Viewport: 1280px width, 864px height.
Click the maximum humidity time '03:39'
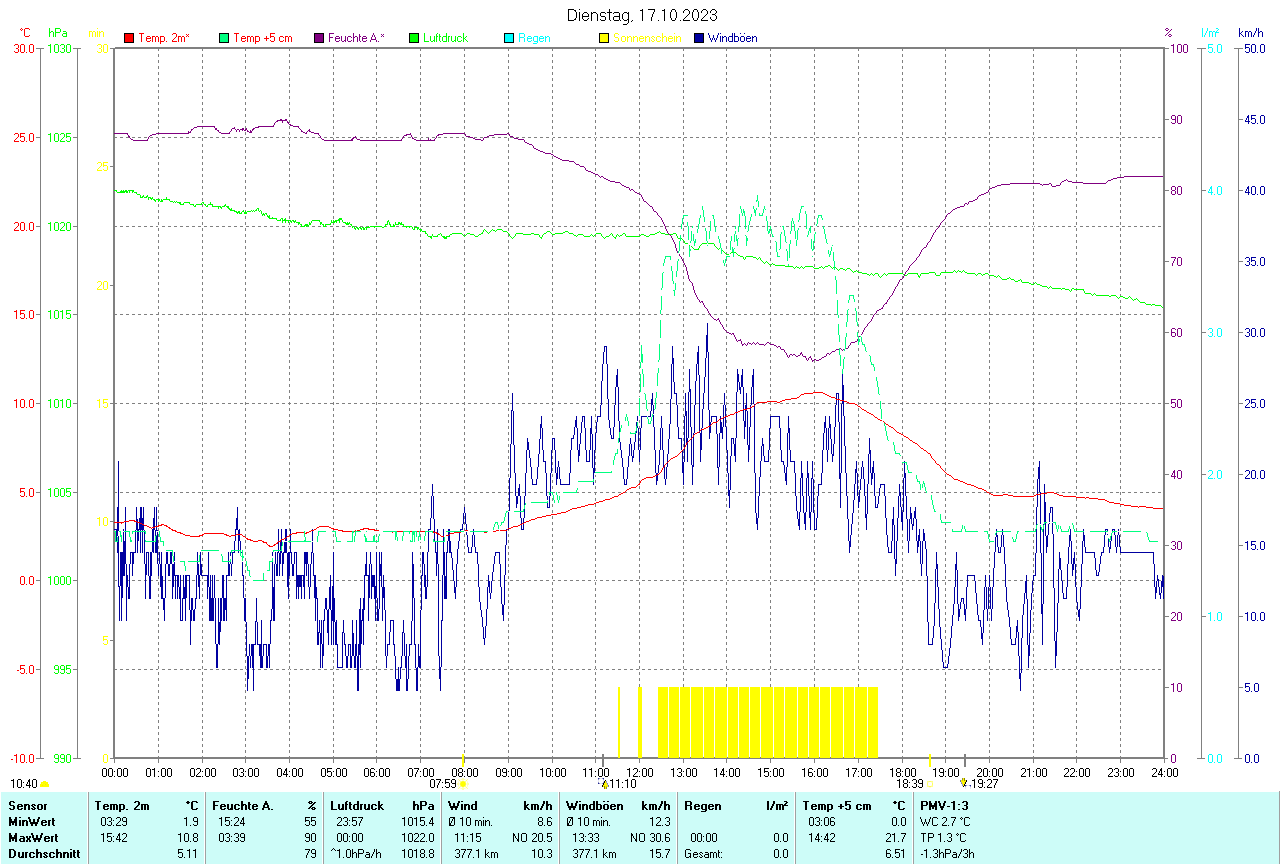[x=231, y=838]
